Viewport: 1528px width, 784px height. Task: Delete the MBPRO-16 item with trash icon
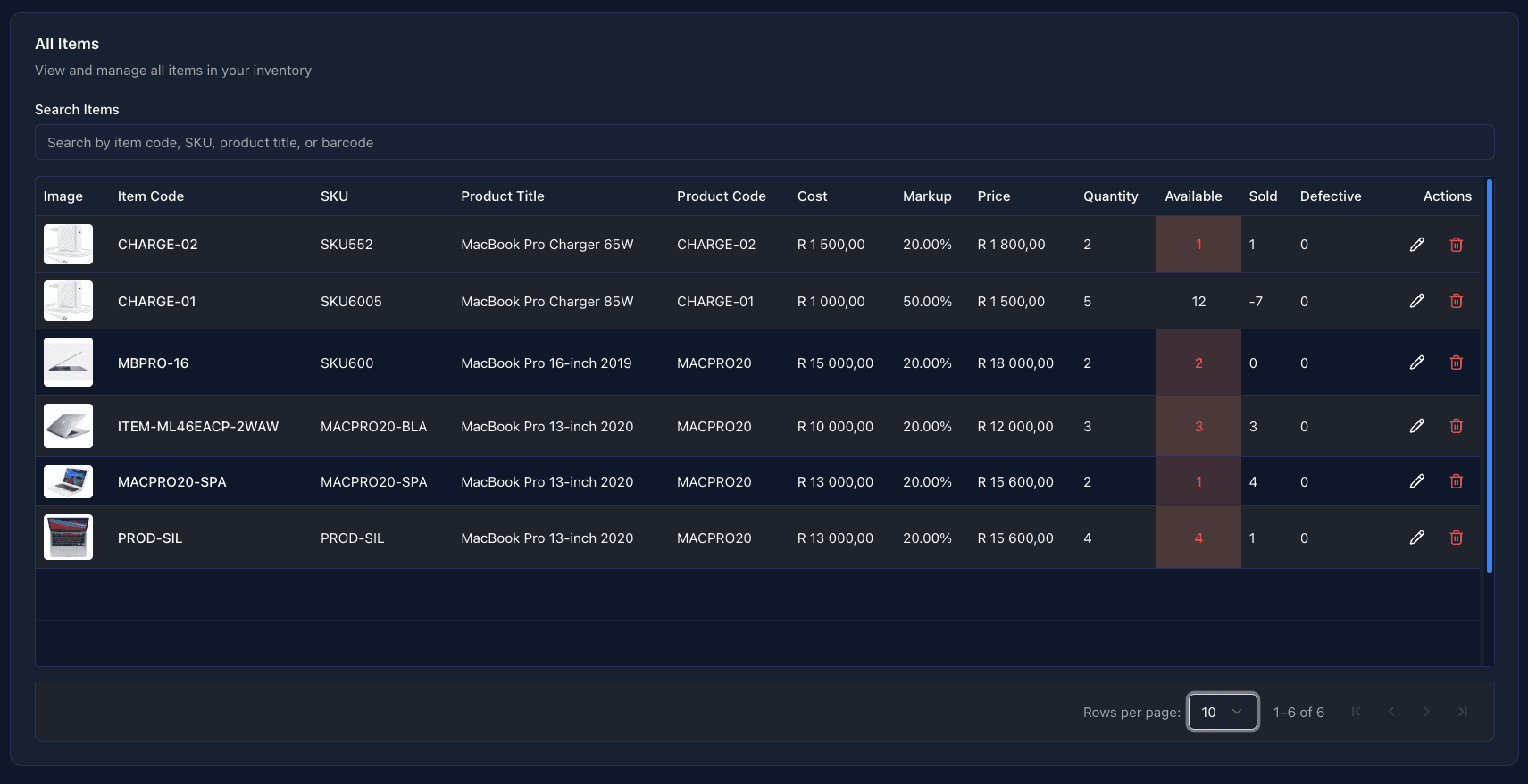(1456, 363)
